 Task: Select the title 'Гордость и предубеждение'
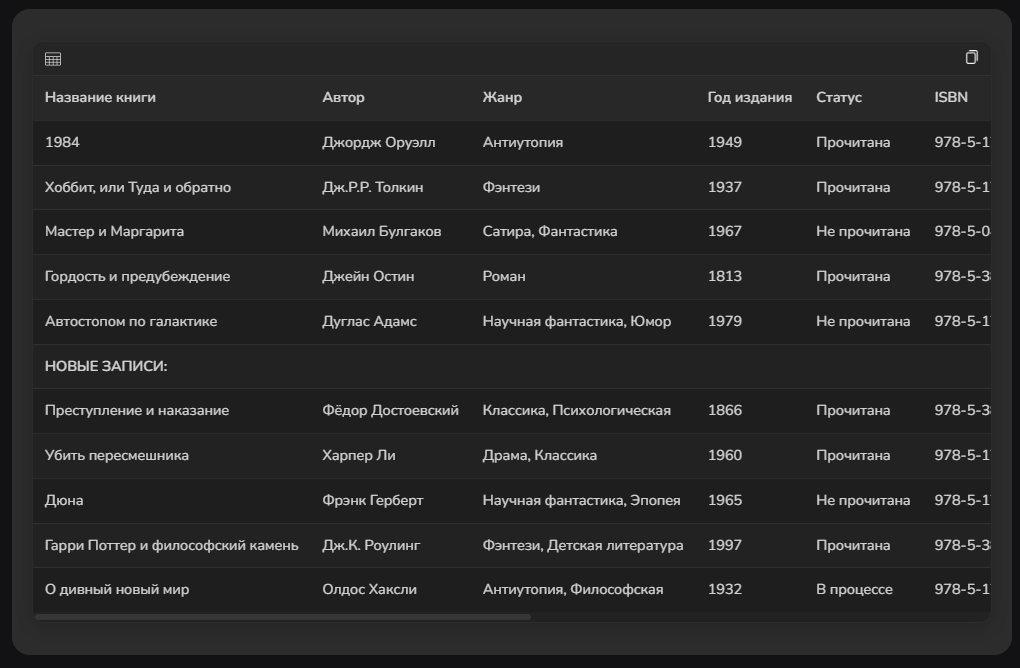click(x=137, y=276)
